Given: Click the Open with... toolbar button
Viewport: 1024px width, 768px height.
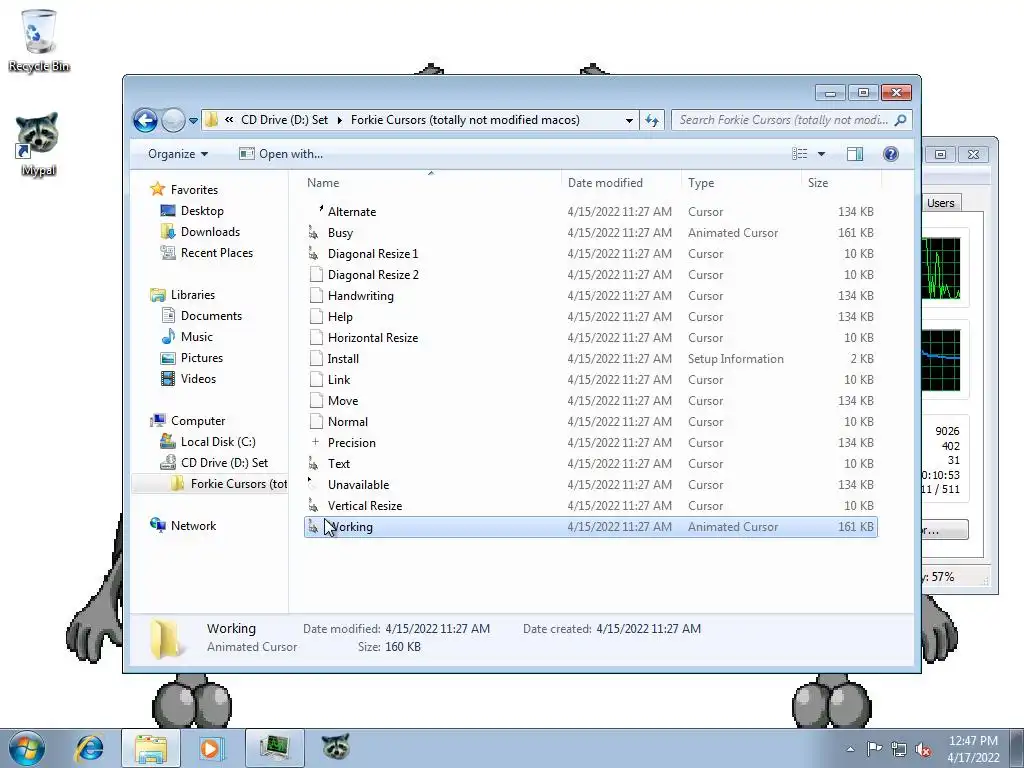Looking at the screenshot, I should [x=281, y=154].
